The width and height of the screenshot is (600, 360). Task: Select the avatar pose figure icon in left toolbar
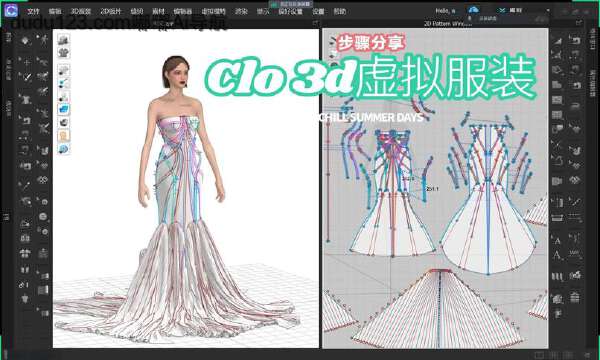[43, 40]
